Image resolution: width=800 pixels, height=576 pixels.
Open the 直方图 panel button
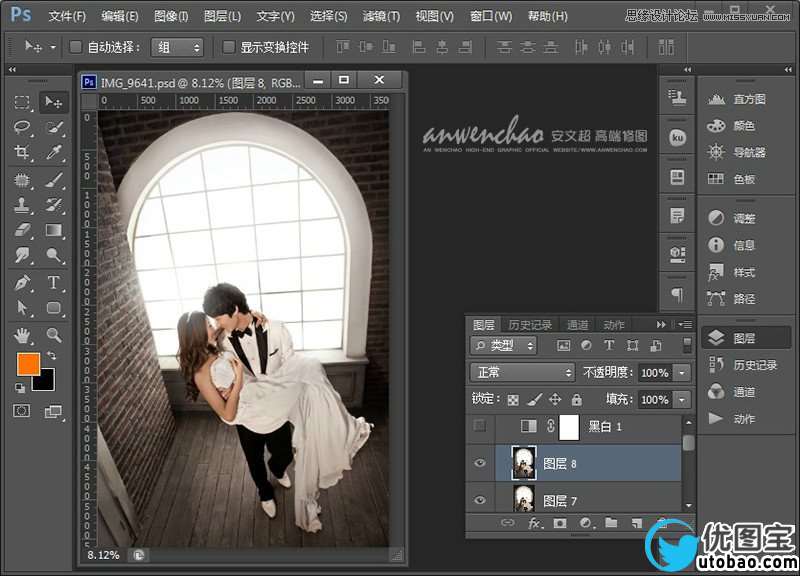tap(738, 99)
